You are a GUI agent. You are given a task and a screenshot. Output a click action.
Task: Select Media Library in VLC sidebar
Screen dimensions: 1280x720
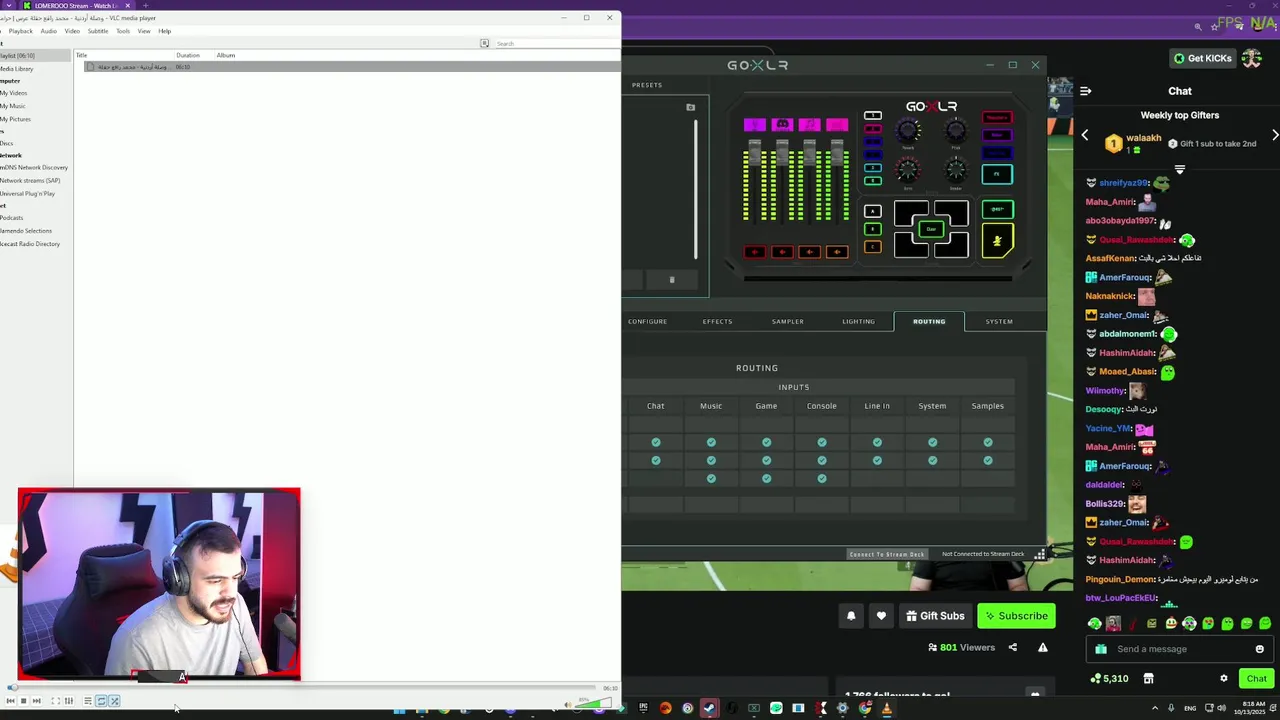(16, 68)
